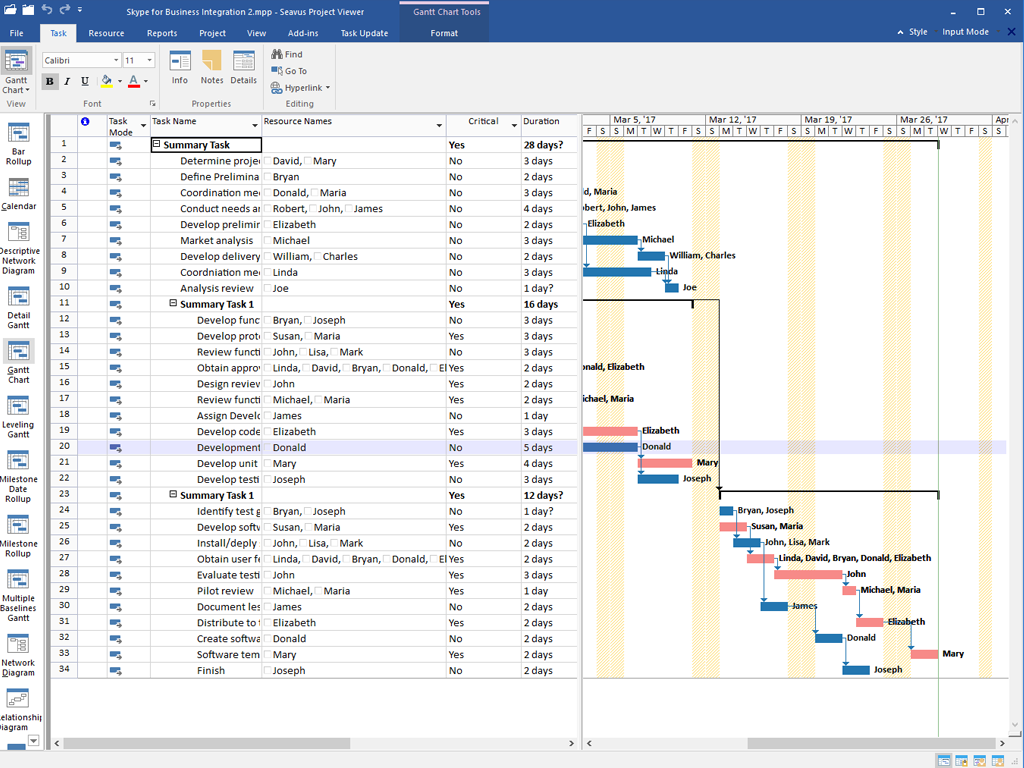
Task: Open the Calendar view from sidebar
Action: [18, 190]
